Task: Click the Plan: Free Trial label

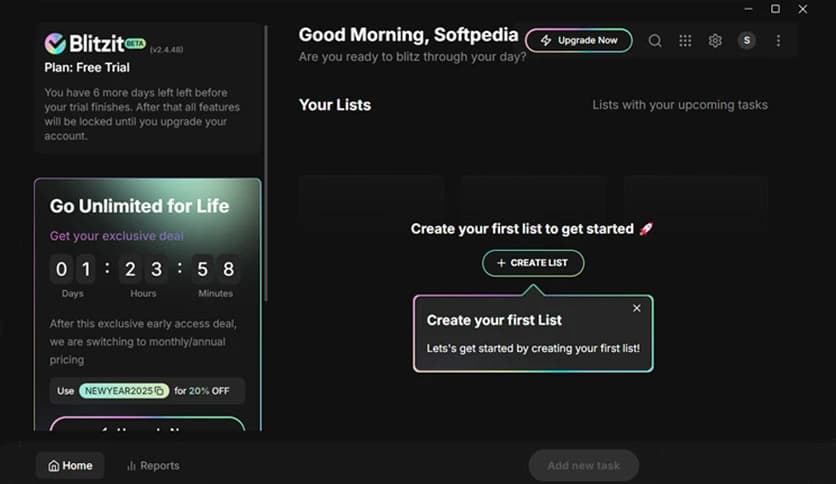Action: [87, 67]
